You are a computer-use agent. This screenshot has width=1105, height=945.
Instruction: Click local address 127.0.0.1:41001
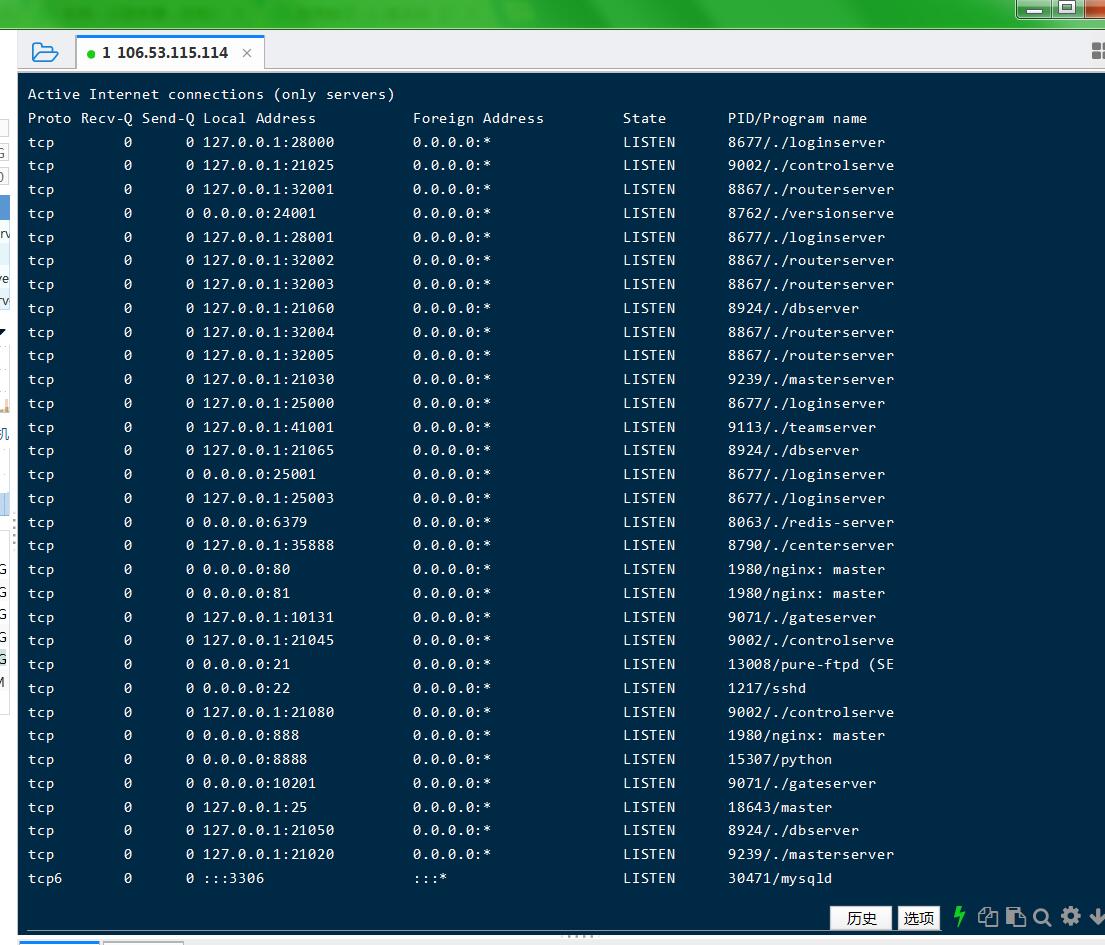268,428
